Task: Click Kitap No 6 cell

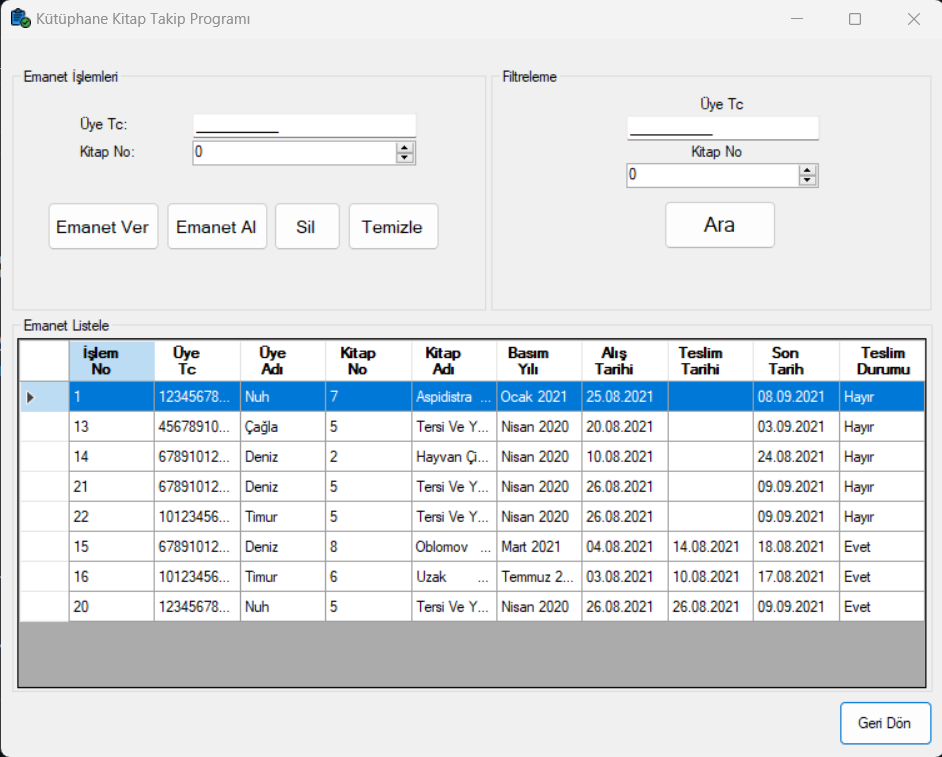Action: tap(369, 577)
